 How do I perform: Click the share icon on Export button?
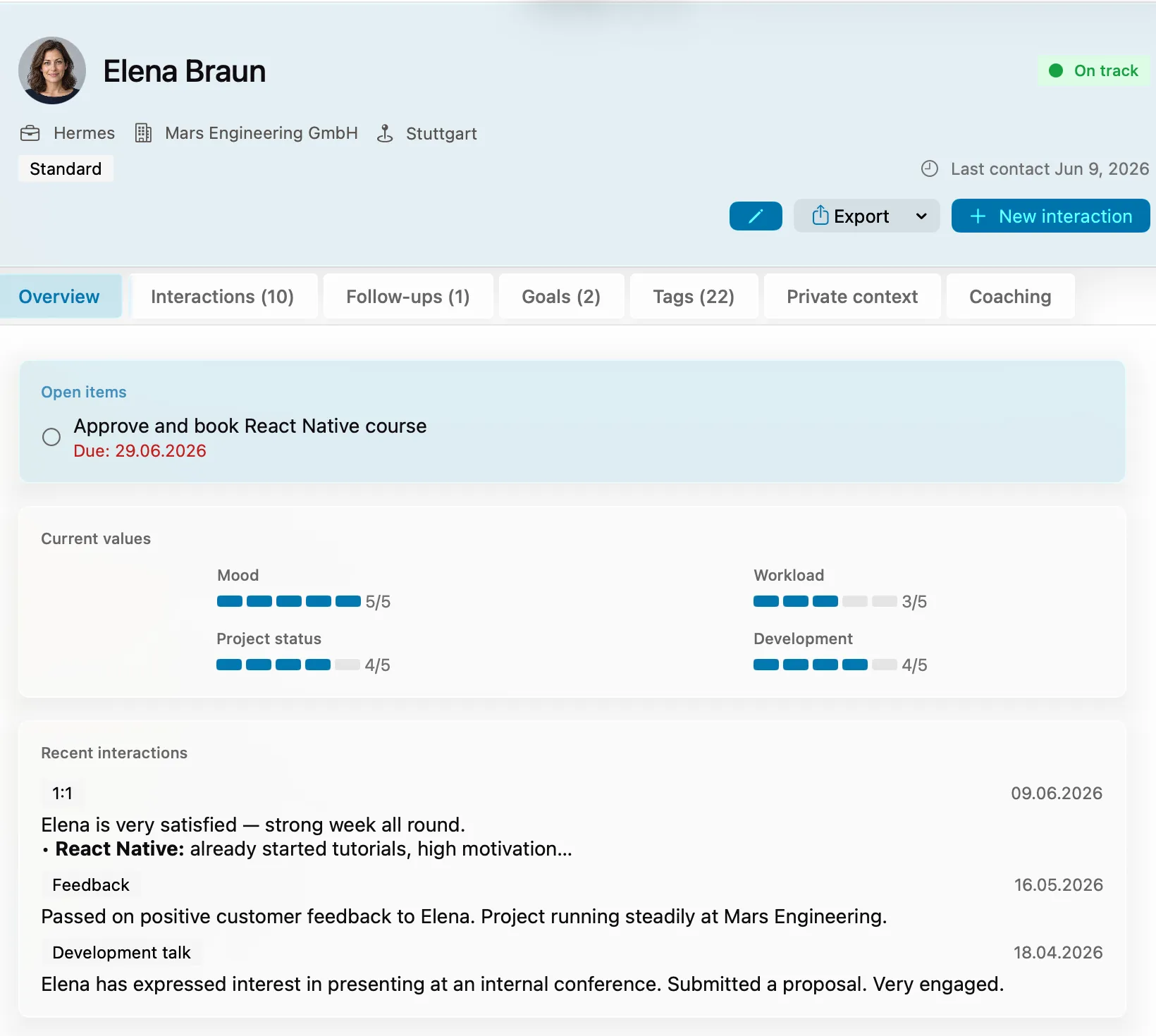(820, 216)
